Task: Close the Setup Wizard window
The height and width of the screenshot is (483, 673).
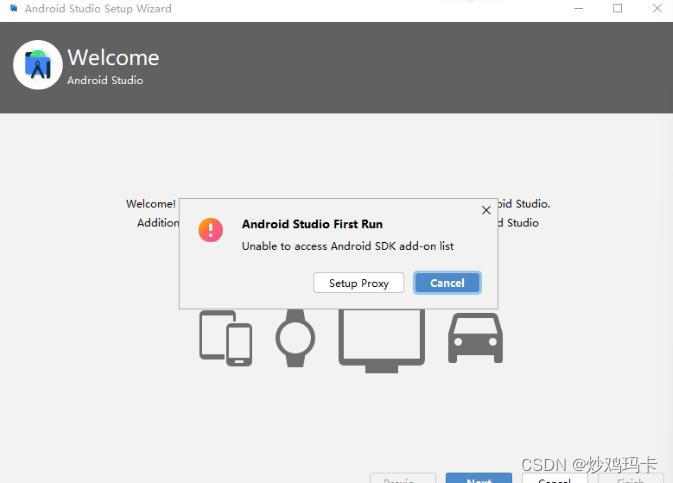Action: 657,8
